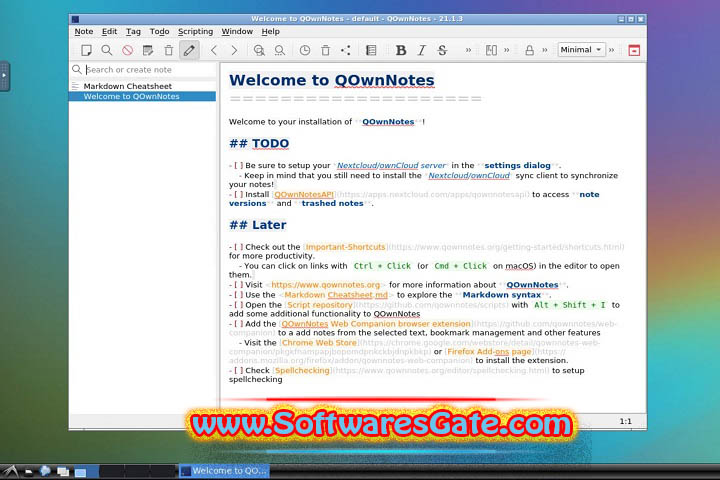Apply strikethrough with the S icon
This screenshot has height=480, width=720.
[442, 50]
